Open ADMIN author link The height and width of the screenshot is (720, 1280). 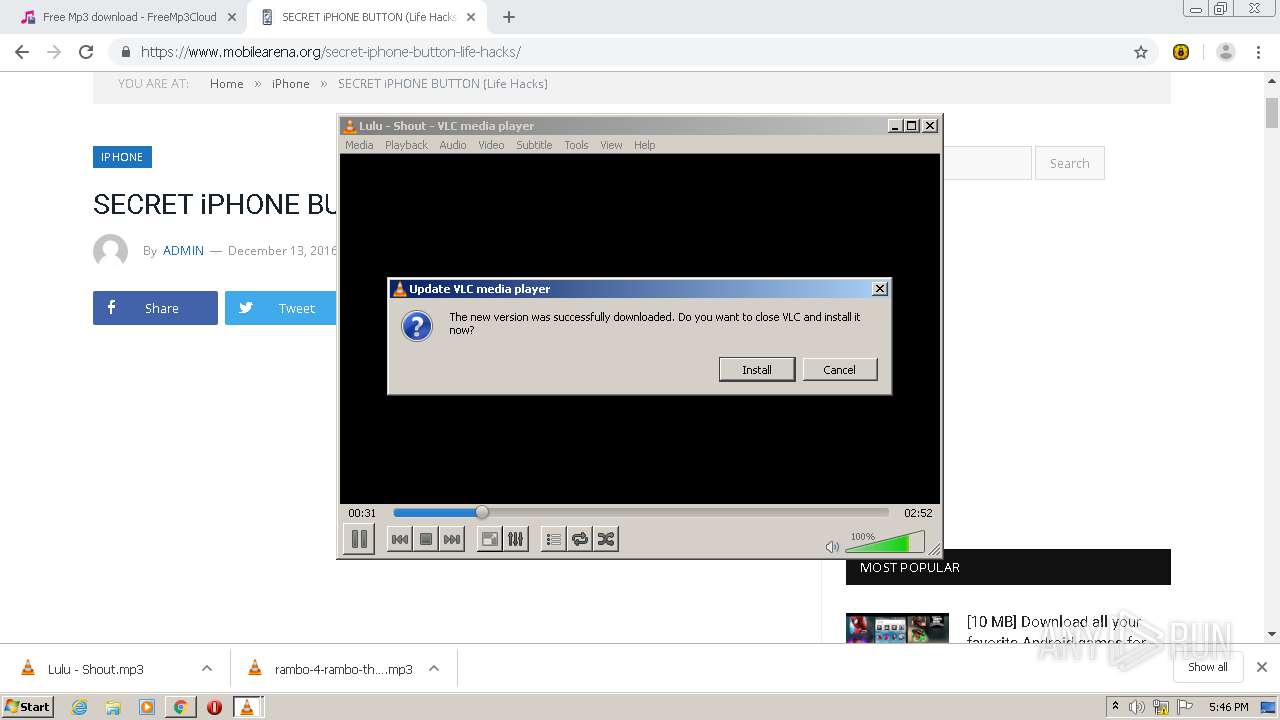(x=183, y=251)
